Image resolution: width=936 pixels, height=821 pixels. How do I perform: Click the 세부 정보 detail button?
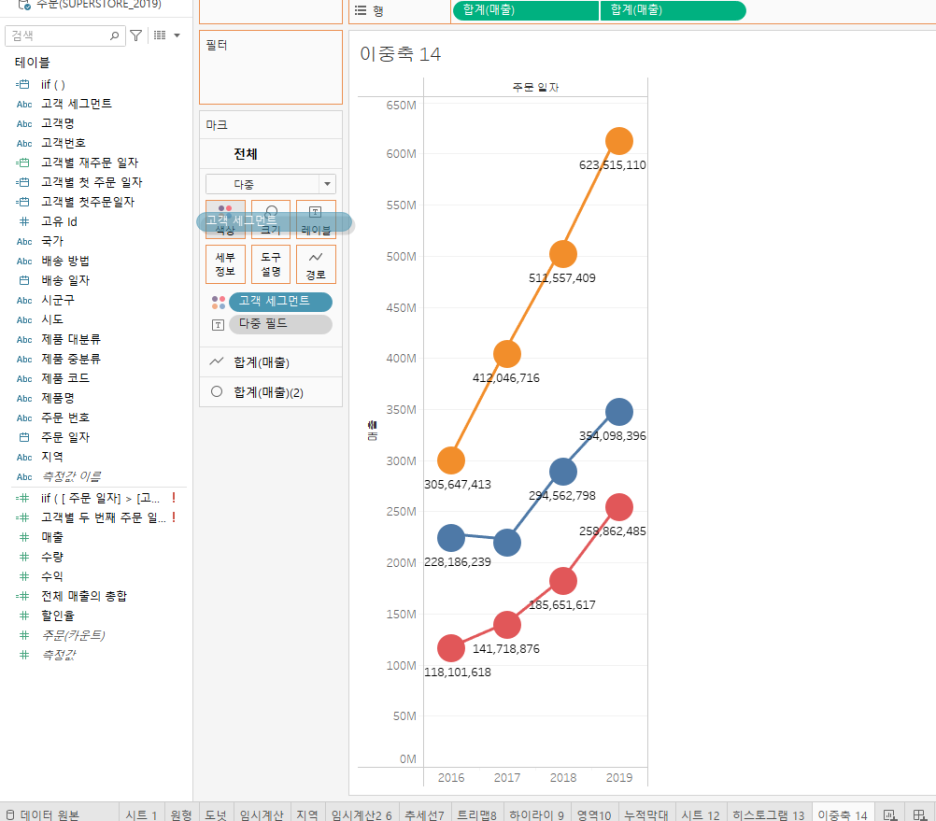(x=225, y=264)
